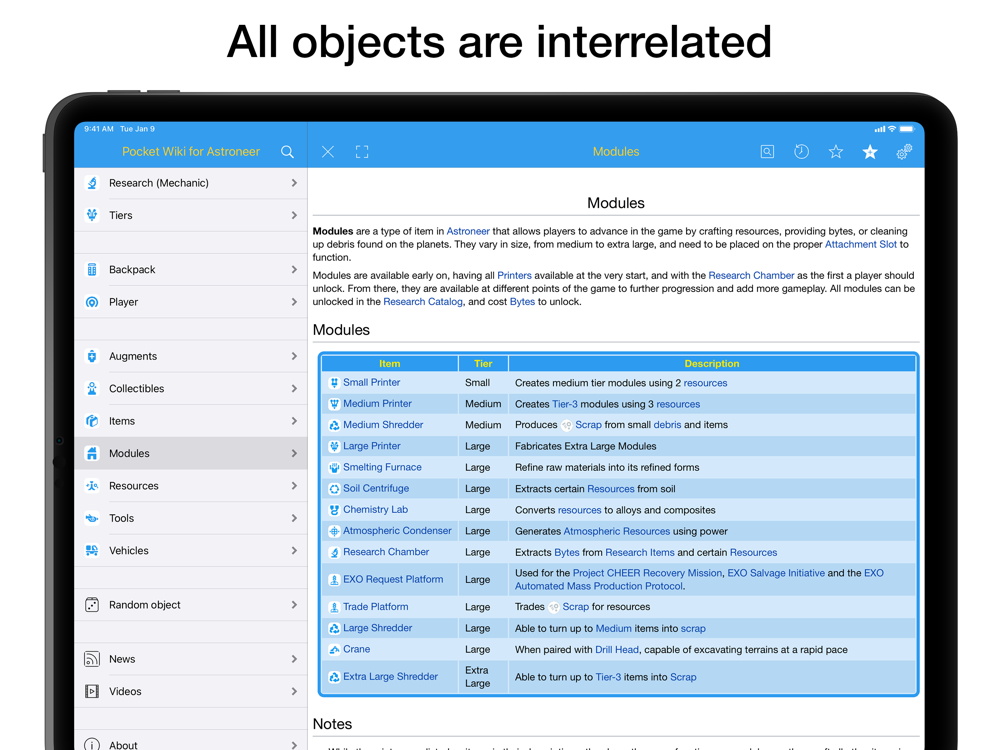The image size is (1000, 750).
Task: Open Extra Large Shredder link
Action: point(390,677)
